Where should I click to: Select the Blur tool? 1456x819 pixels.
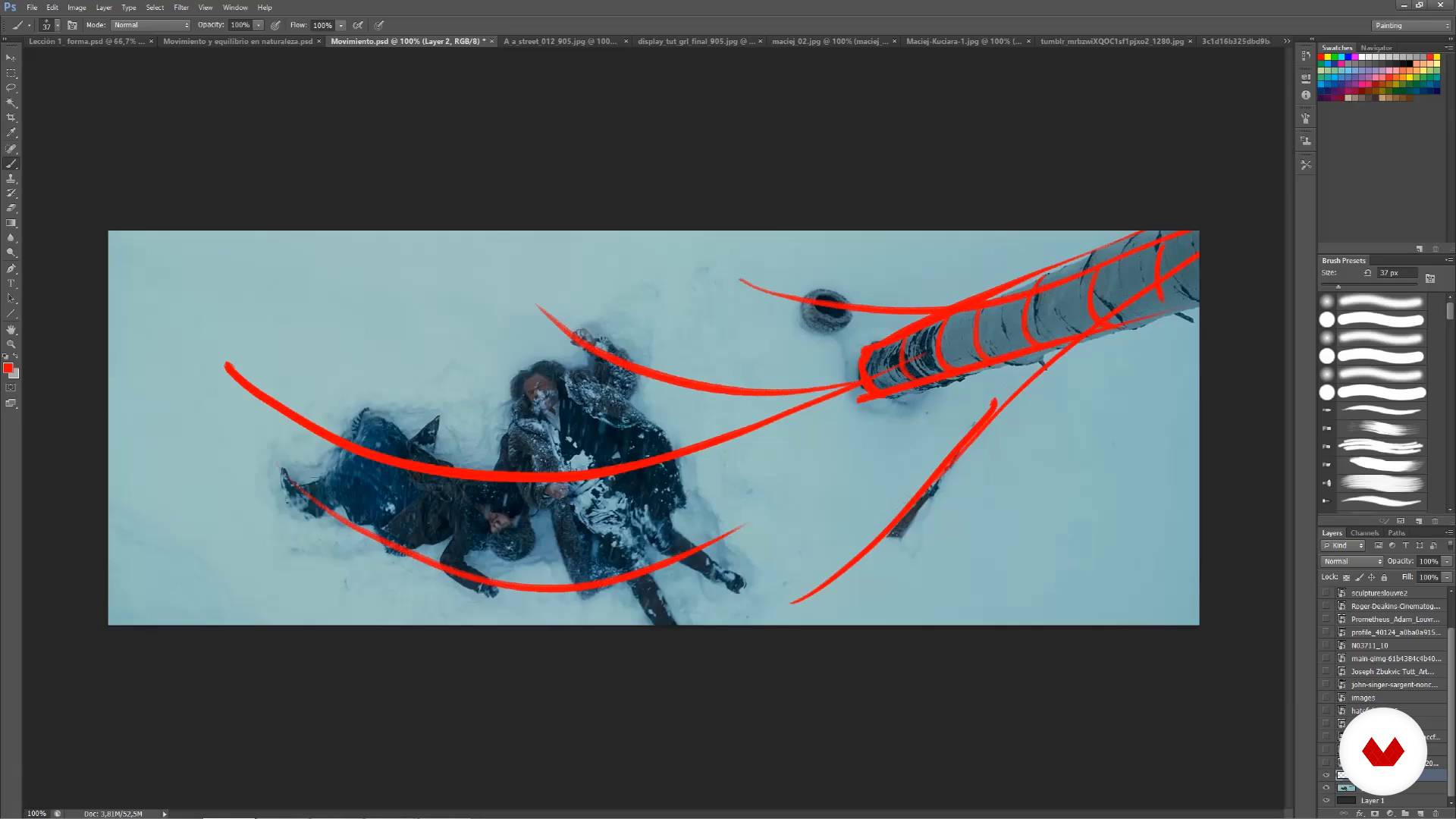[11, 238]
